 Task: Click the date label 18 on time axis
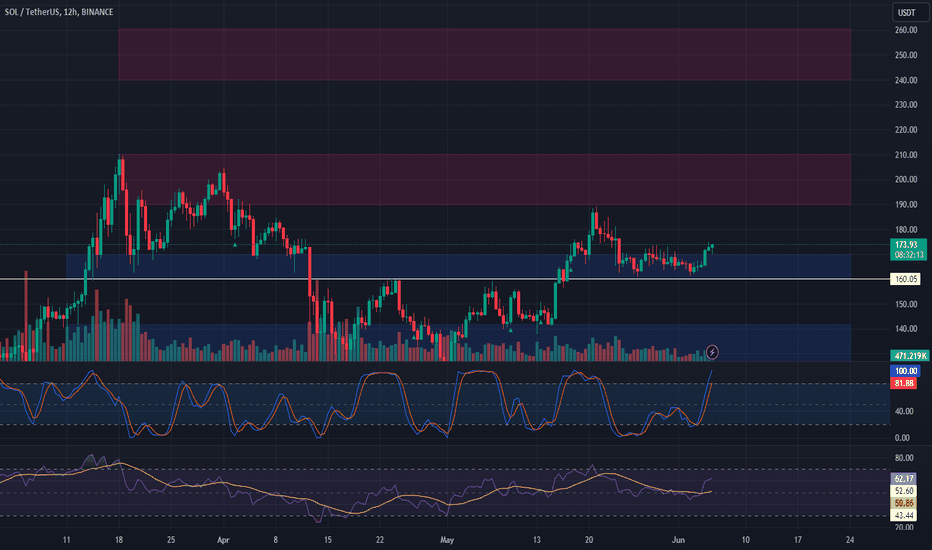[x=119, y=540]
